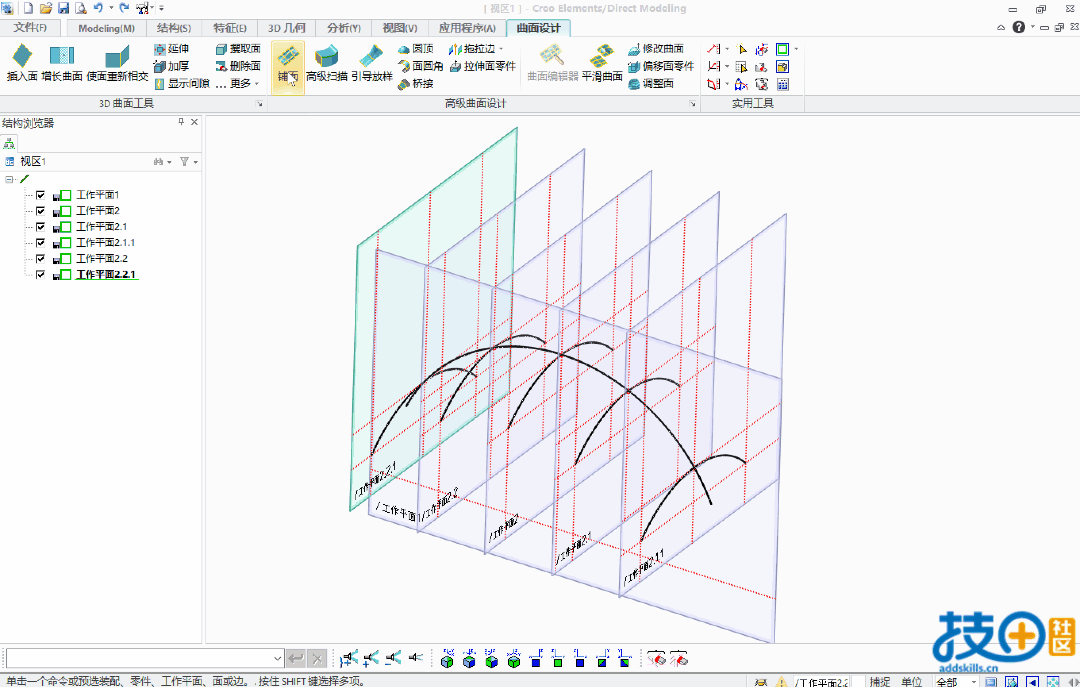This screenshot has height=687, width=1080.
Task: Click the 单位 button in status bar
Action: coord(911,681)
